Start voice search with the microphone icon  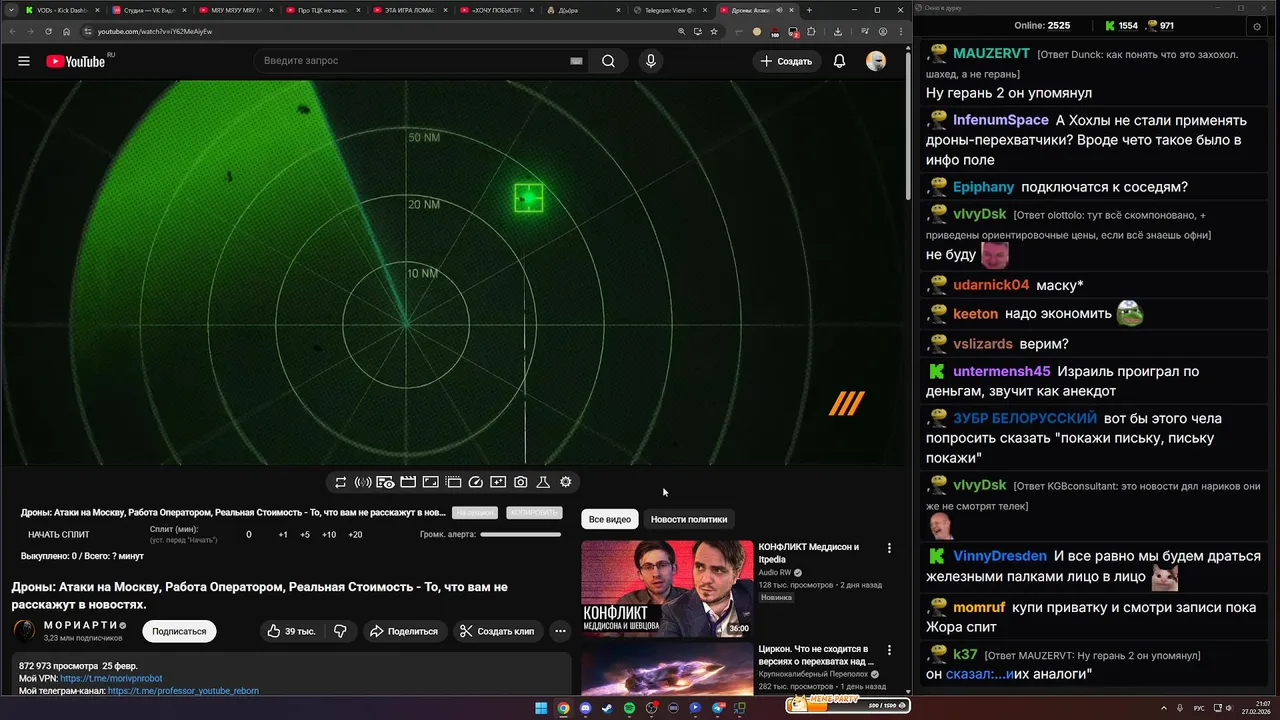[x=651, y=61]
